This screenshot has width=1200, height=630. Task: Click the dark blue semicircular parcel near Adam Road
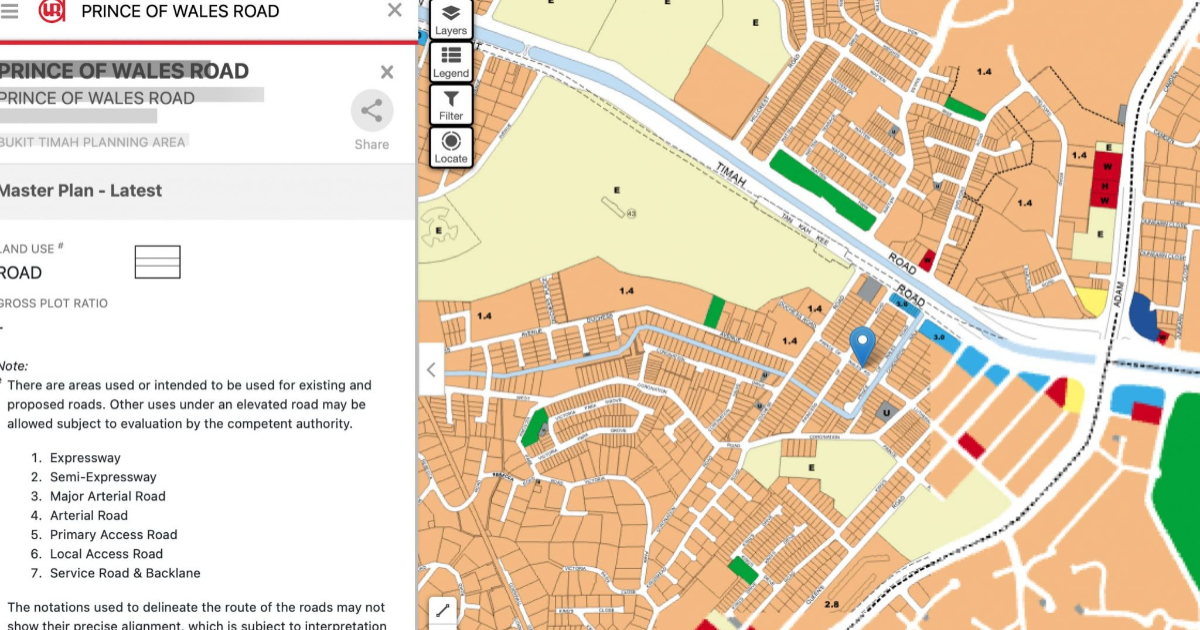pyautogui.click(x=1142, y=320)
